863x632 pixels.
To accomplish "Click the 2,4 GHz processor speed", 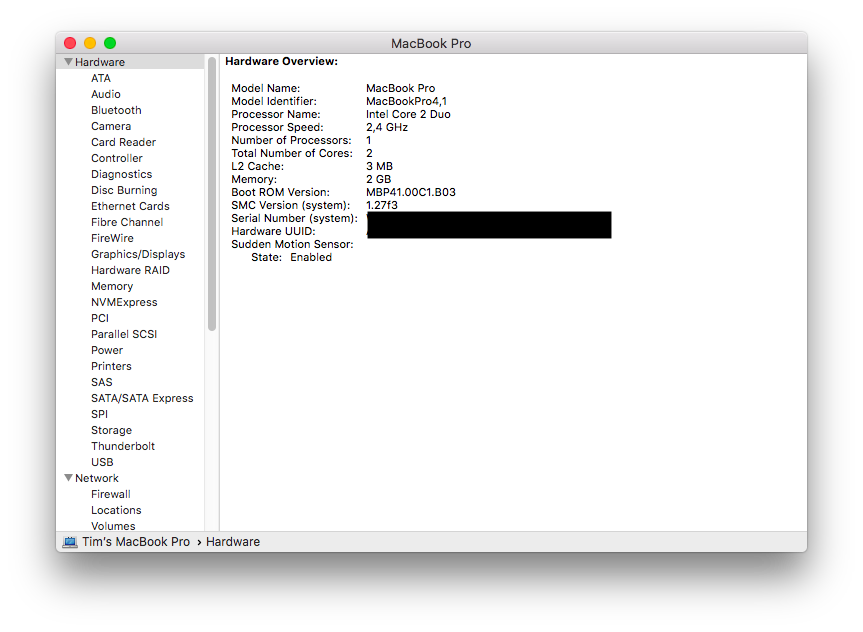I will point(387,127).
